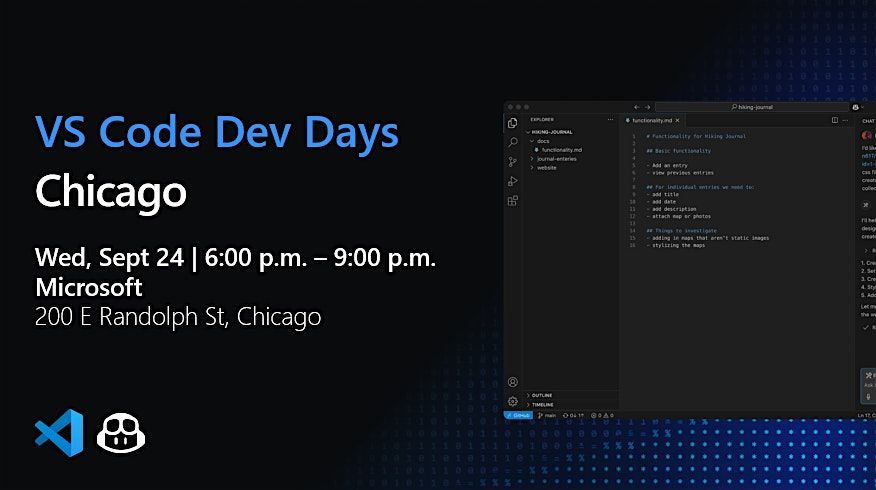Open errors and warnings status item
The height and width of the screenshot is (490, 876).
pyautogui.click(x=602, y=416)
